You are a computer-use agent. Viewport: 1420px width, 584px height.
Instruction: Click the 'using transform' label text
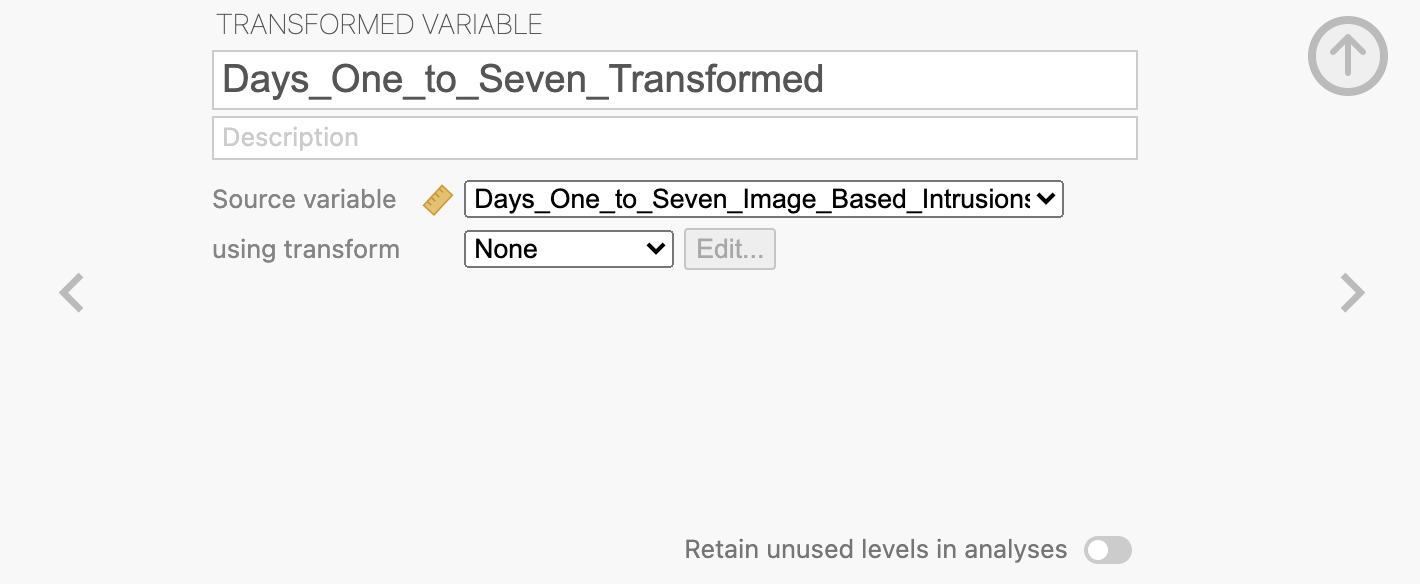(306, 249)
